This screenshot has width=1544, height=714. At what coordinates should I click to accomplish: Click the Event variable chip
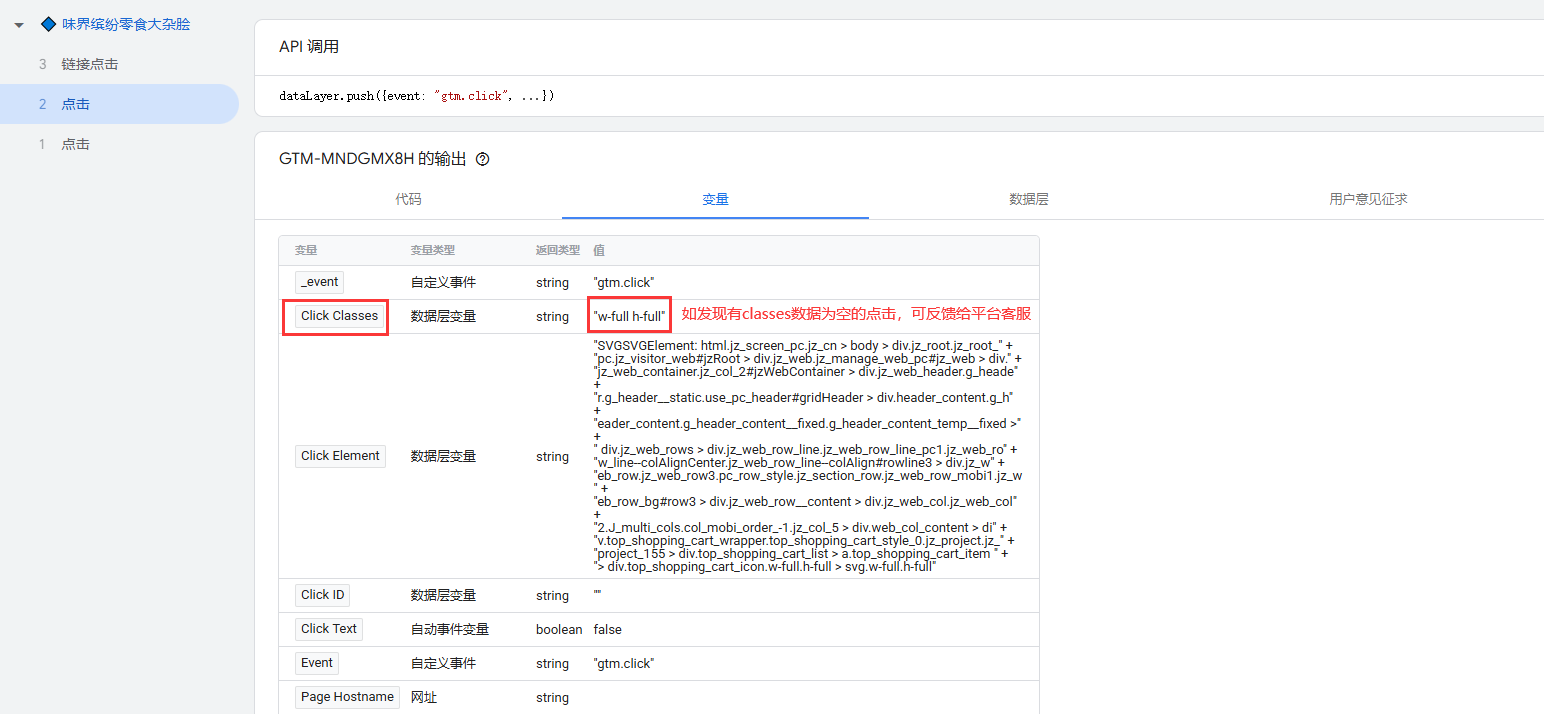[x=316, y=663]
